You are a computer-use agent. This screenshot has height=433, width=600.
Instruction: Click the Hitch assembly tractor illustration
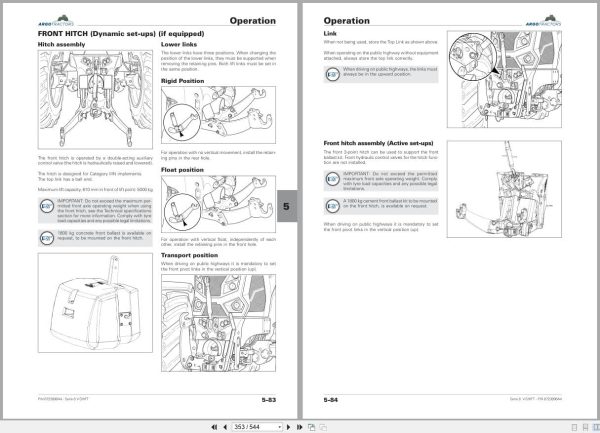point(95,99)
